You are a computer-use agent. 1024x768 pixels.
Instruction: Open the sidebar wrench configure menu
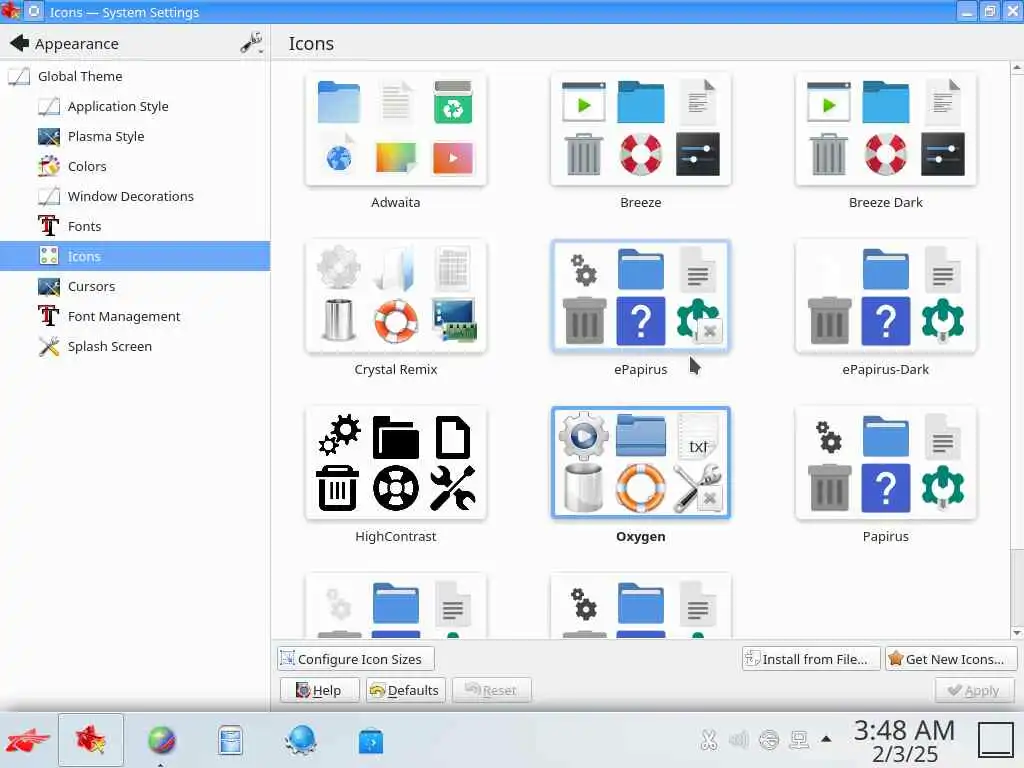pos(251,43)
